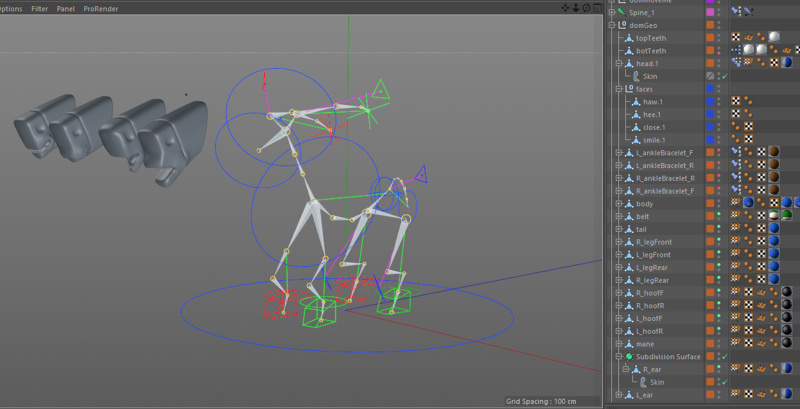The width and height of the screenshot is (800, 409).
Task: Select the smile.1 object in the tree
Action: click(x=651, y=140)
